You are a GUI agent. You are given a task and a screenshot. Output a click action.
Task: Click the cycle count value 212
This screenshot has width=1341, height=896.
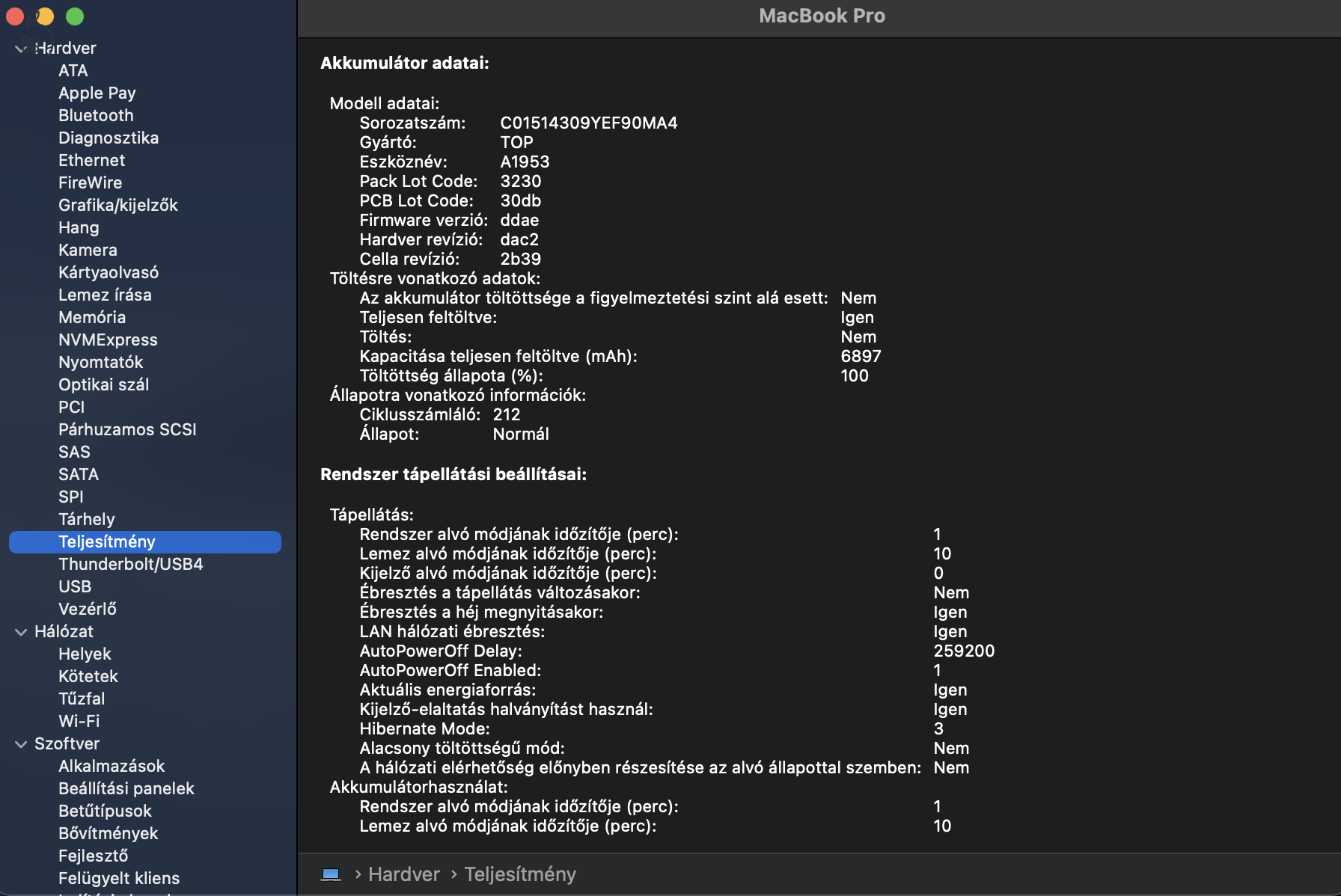(x=507, y=414)
